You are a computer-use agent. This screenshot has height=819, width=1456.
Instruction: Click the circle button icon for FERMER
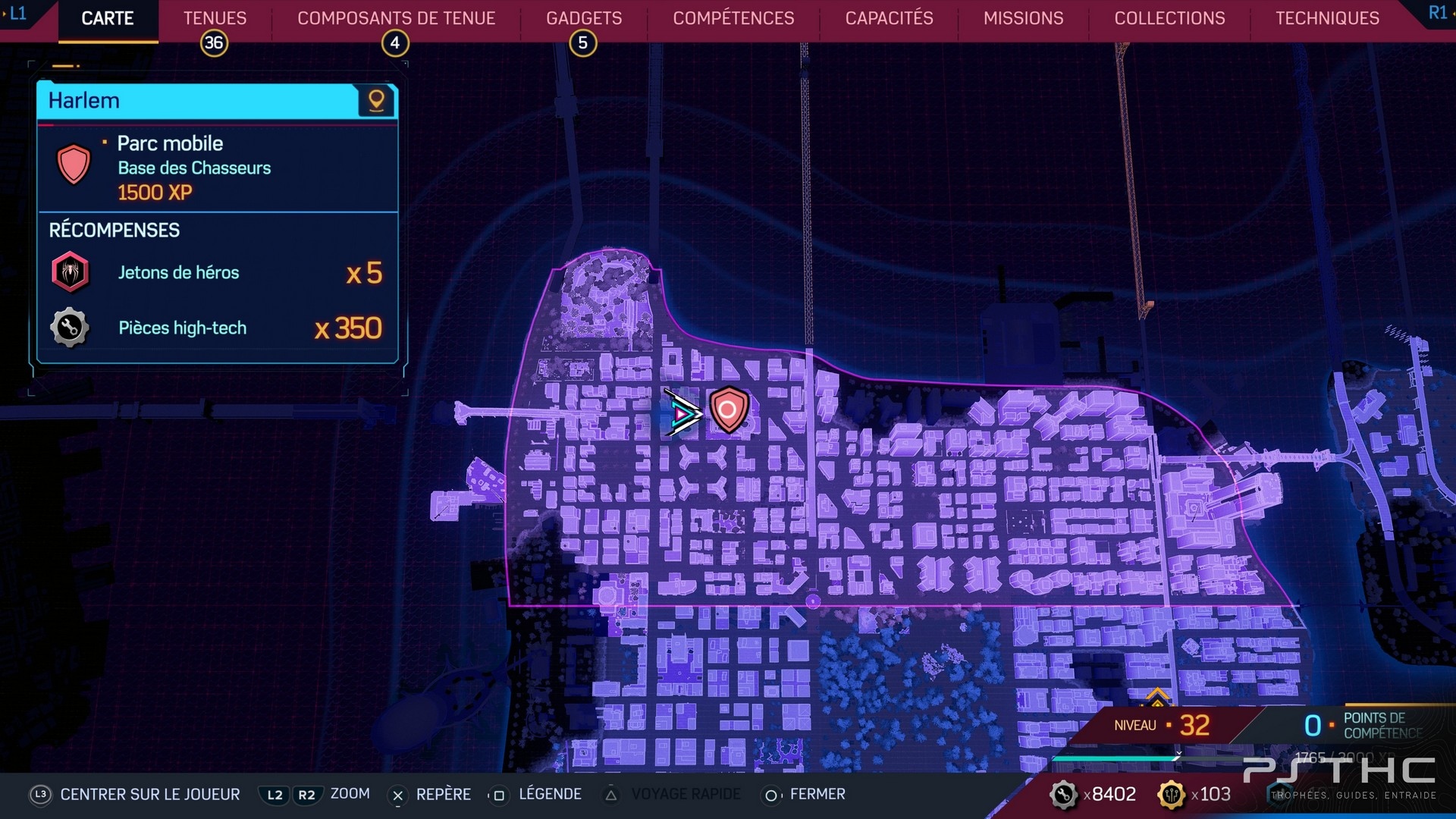pos(770,795)
